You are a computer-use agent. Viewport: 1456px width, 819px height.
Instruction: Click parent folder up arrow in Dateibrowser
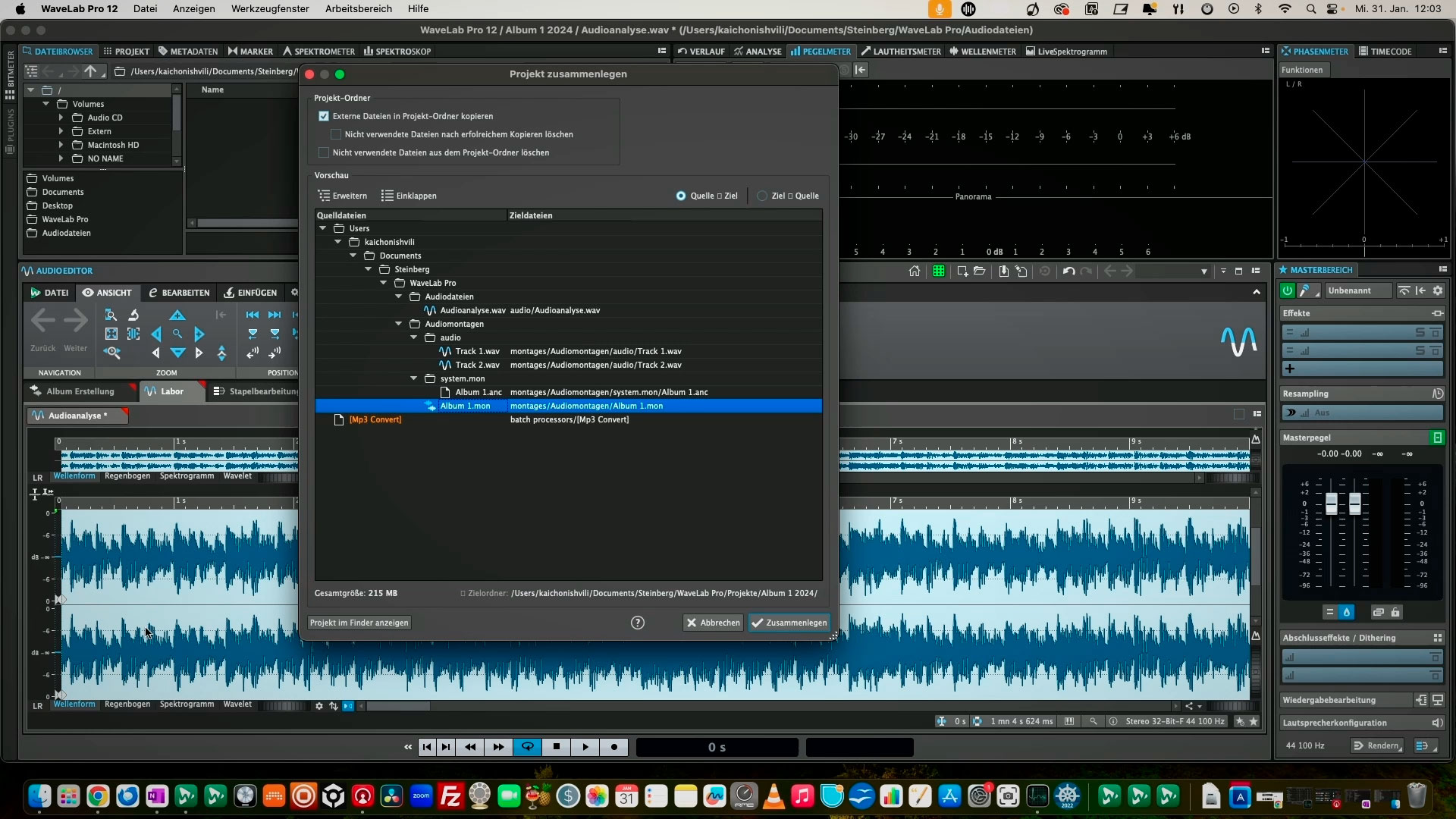tap(90, 71)
